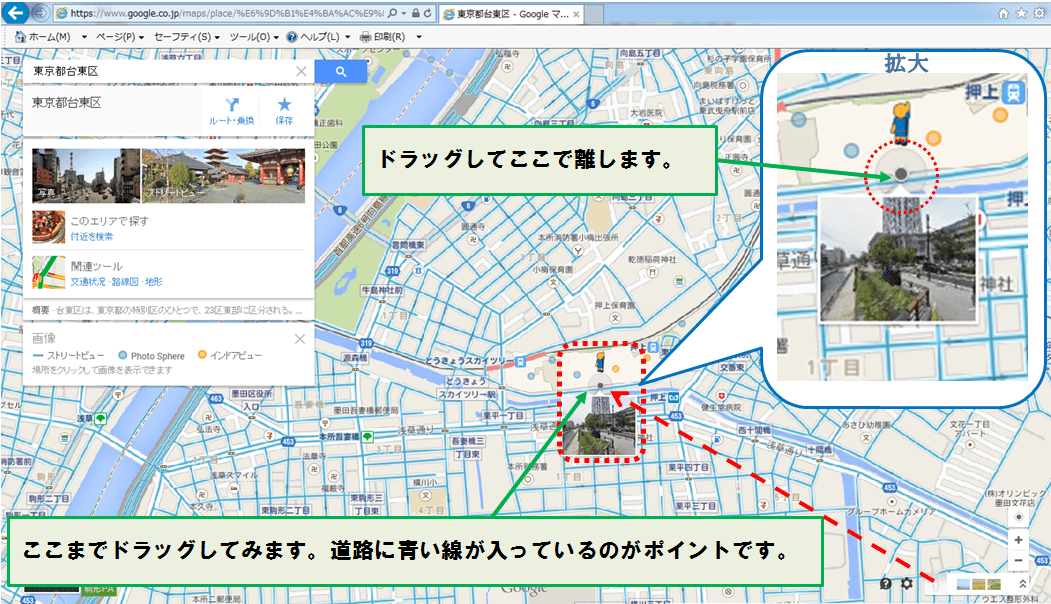Open the Maps settings gear at bottom right
Viewport: 1051px width, 604px height.
[907, 583]
